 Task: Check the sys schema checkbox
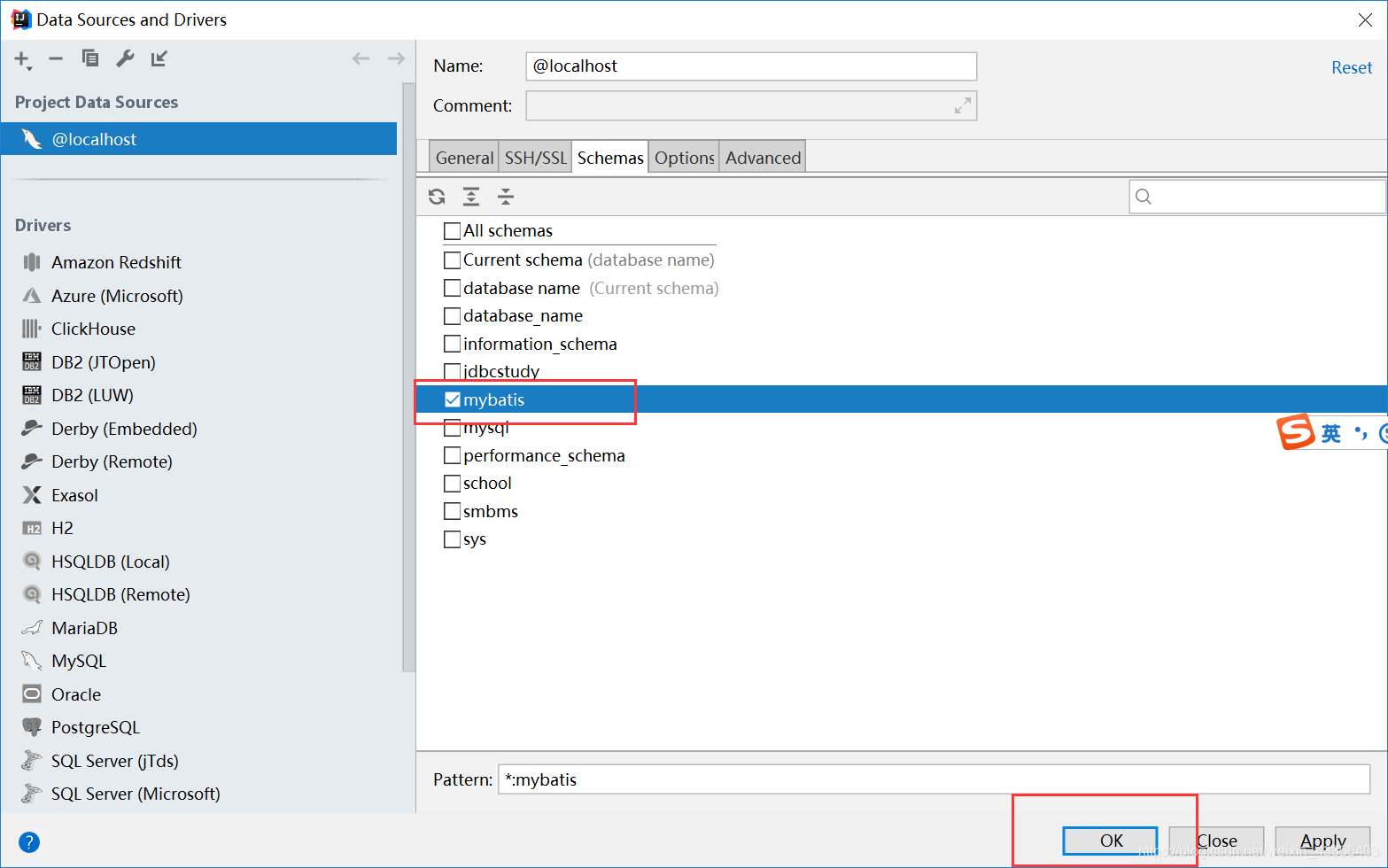pos(452,539)
